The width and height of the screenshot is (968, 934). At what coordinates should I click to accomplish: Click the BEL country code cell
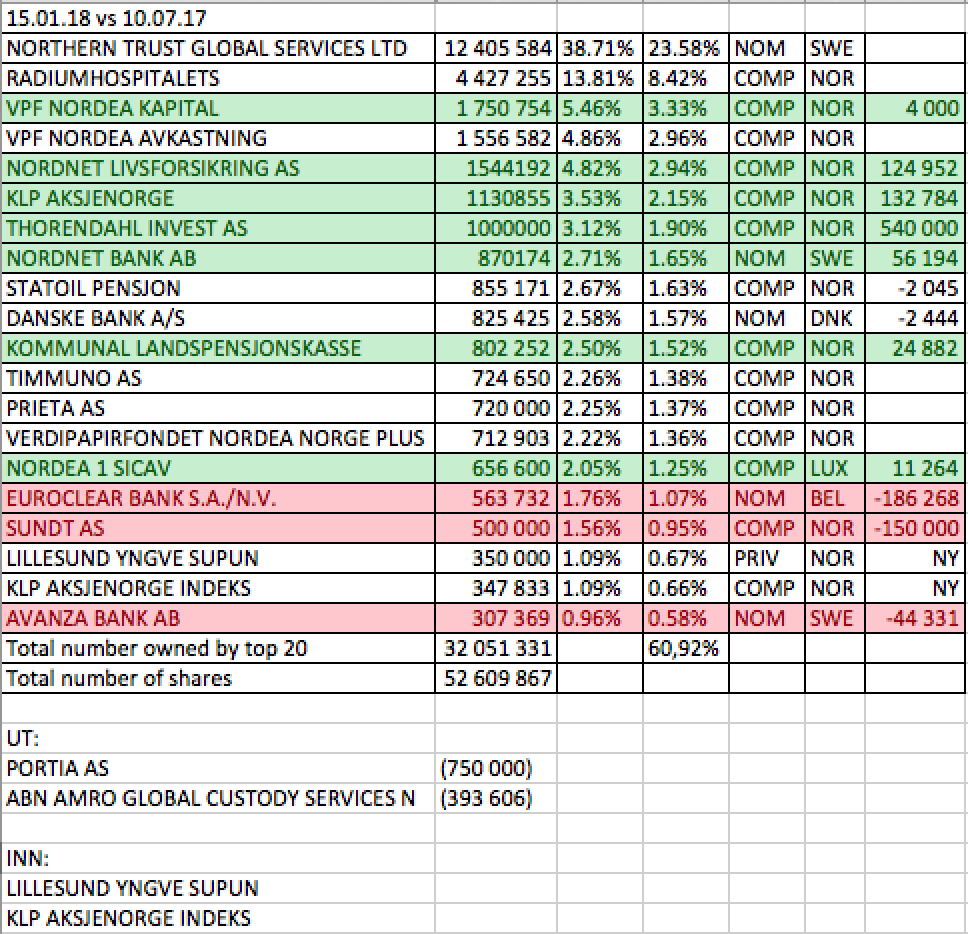(x=835, y=498)
